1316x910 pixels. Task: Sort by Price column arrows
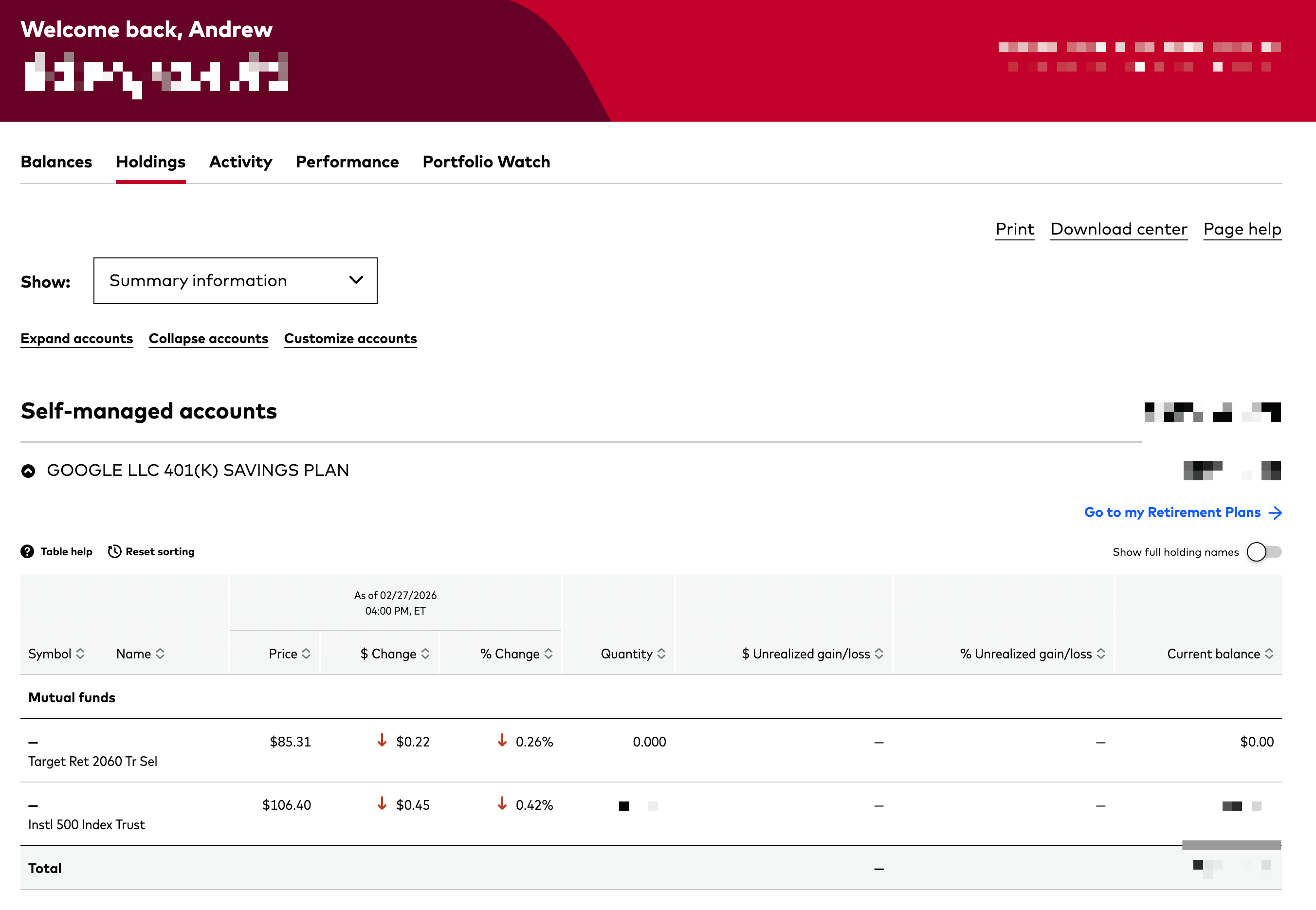[306, 654]
